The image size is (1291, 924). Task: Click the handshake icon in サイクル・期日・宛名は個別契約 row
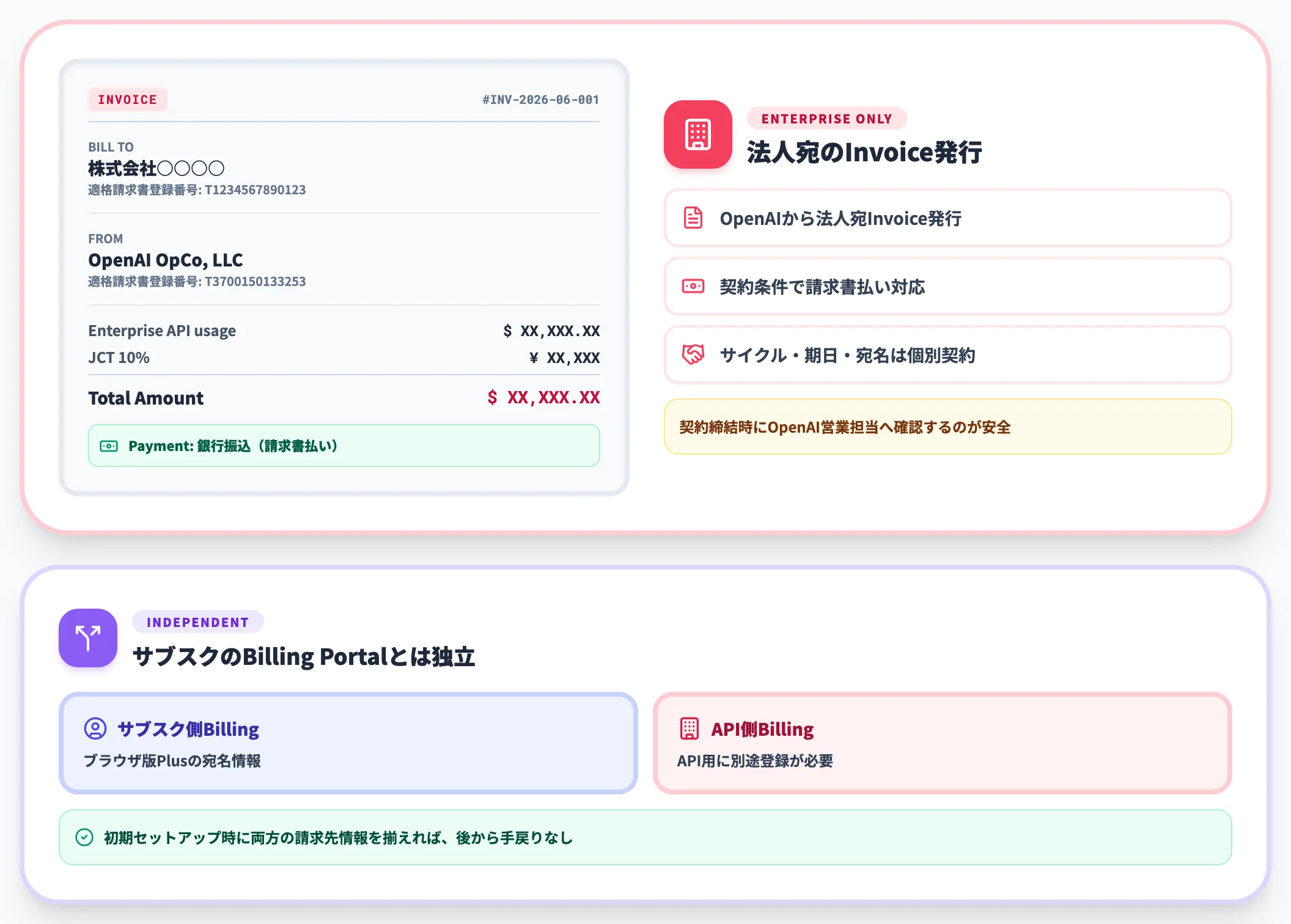(x=693, y=354)
